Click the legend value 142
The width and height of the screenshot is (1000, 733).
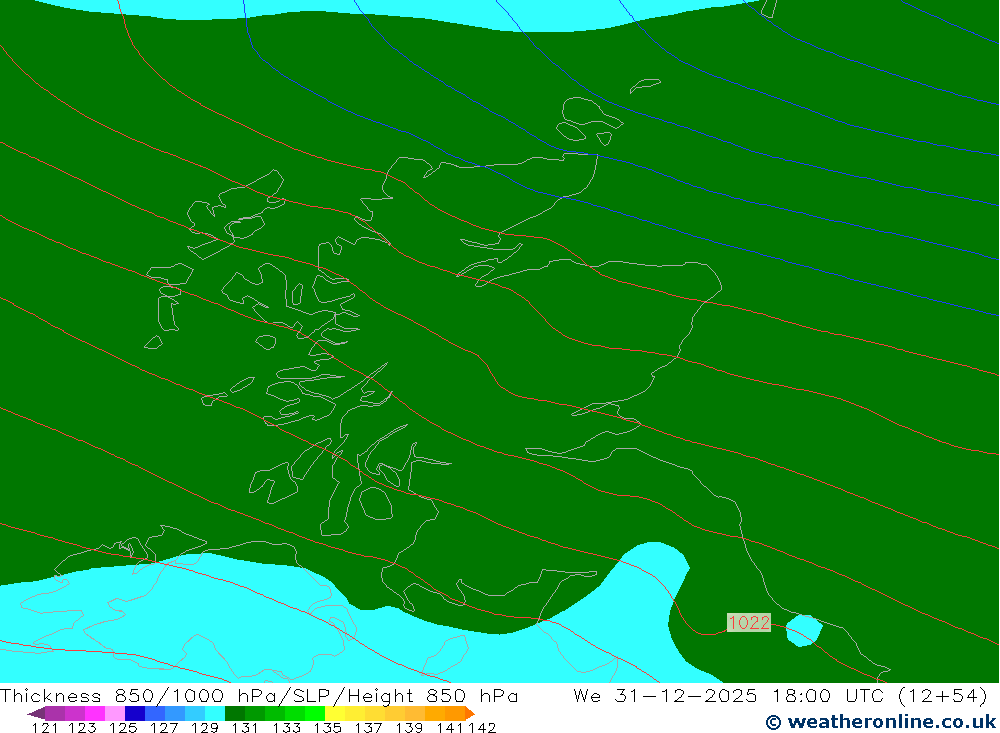pos(482,727)
